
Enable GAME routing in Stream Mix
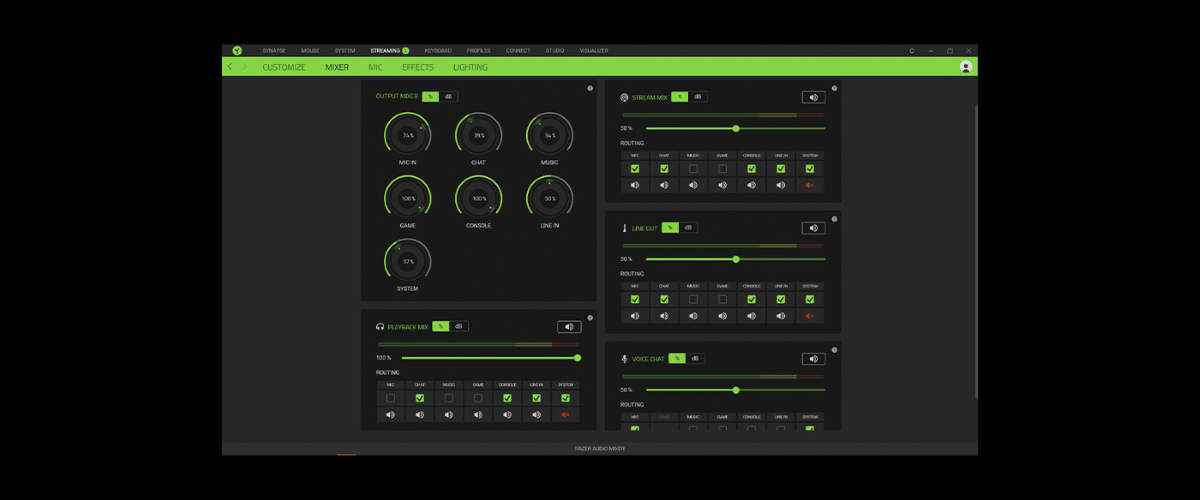click(x=722, y=169)
